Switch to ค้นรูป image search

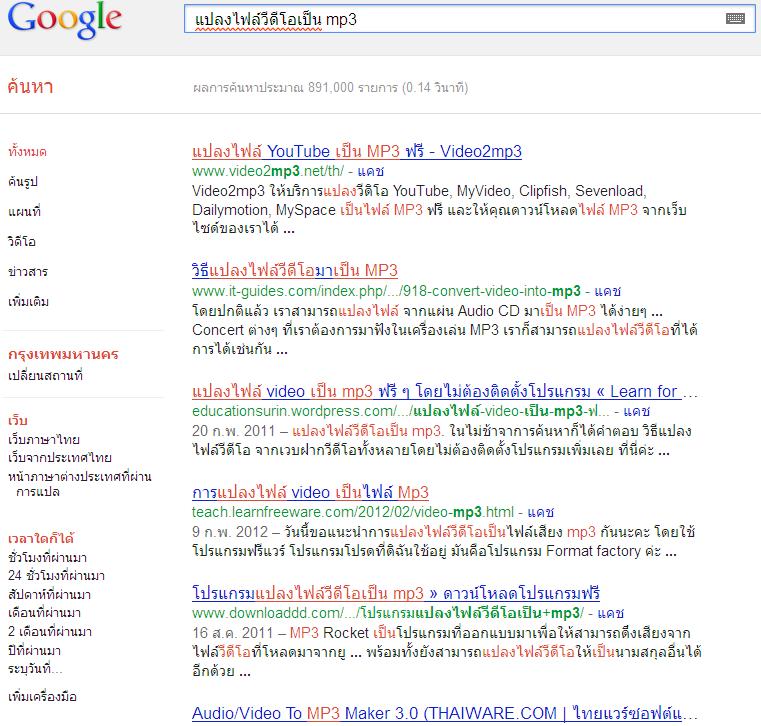point(23,182)
